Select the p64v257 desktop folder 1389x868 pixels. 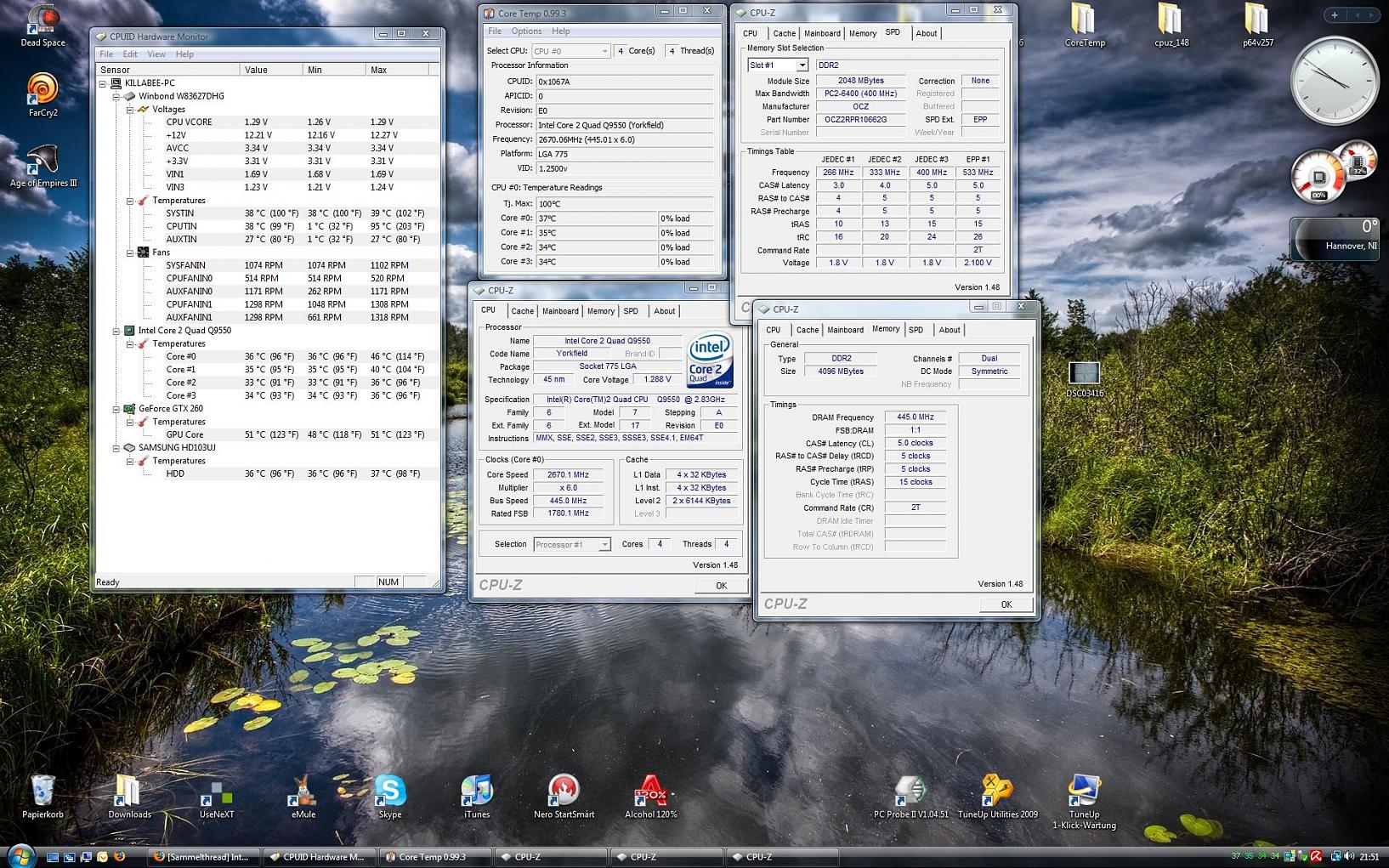pyautogui.click(x=1258, y=26)
